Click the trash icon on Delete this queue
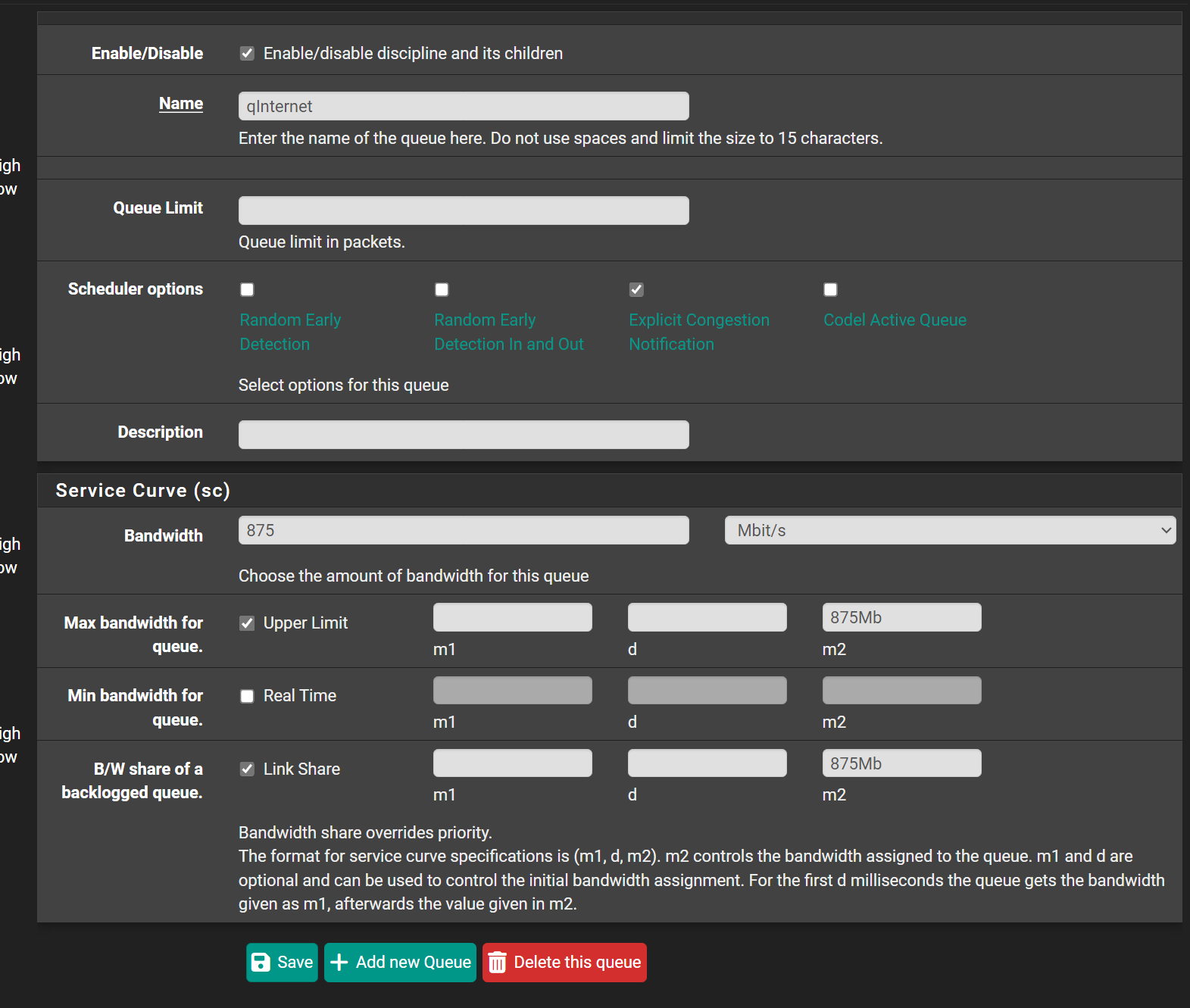The width and height of the screenshot is (1190, 1008). [497, 963]
